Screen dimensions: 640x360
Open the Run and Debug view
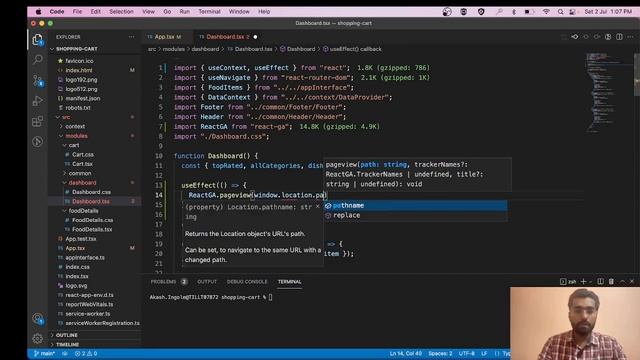point(38,101)
